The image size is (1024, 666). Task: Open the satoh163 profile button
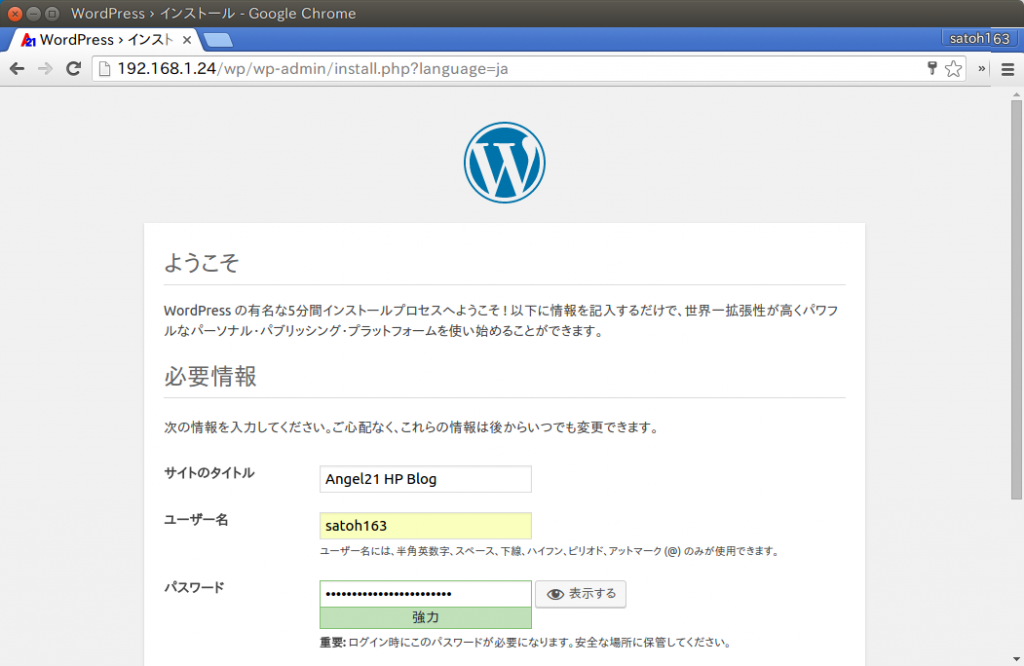[979, 39]
